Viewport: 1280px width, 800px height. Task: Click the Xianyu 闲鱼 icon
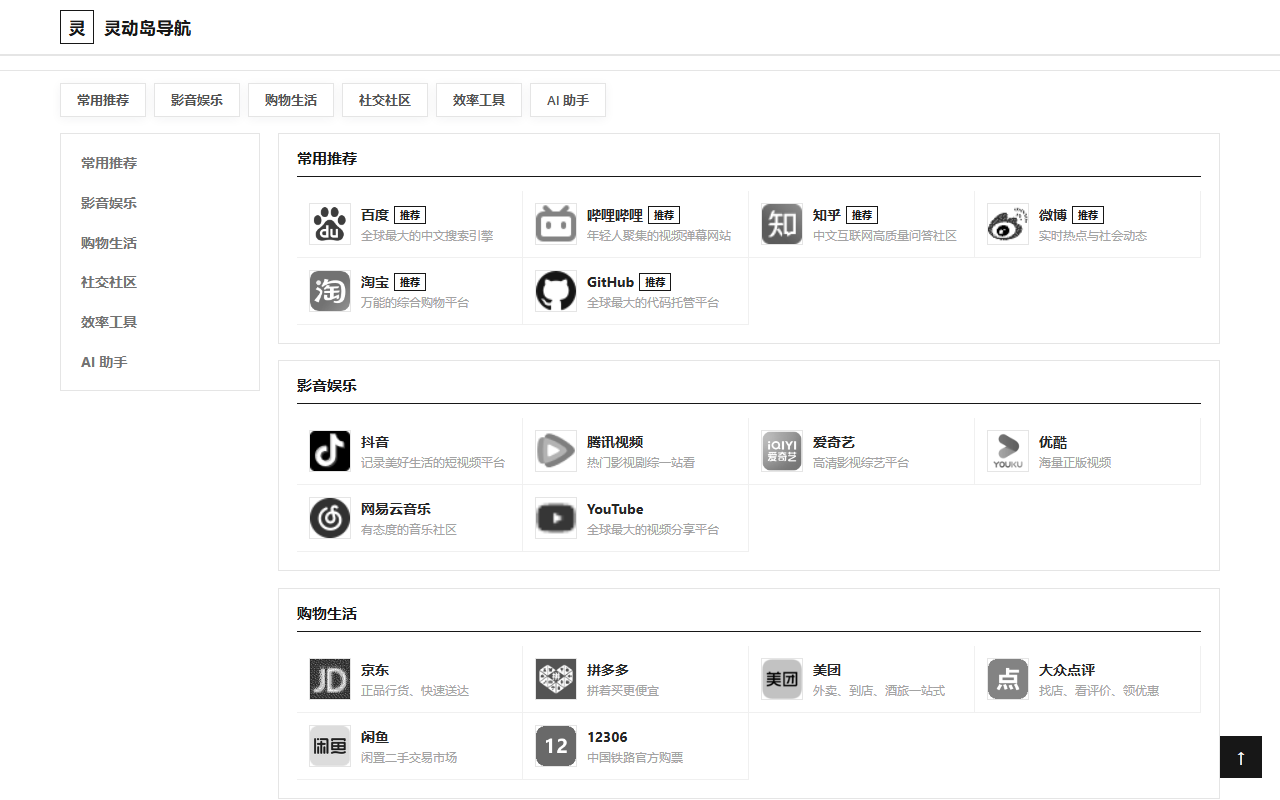(x=330, y=746)
